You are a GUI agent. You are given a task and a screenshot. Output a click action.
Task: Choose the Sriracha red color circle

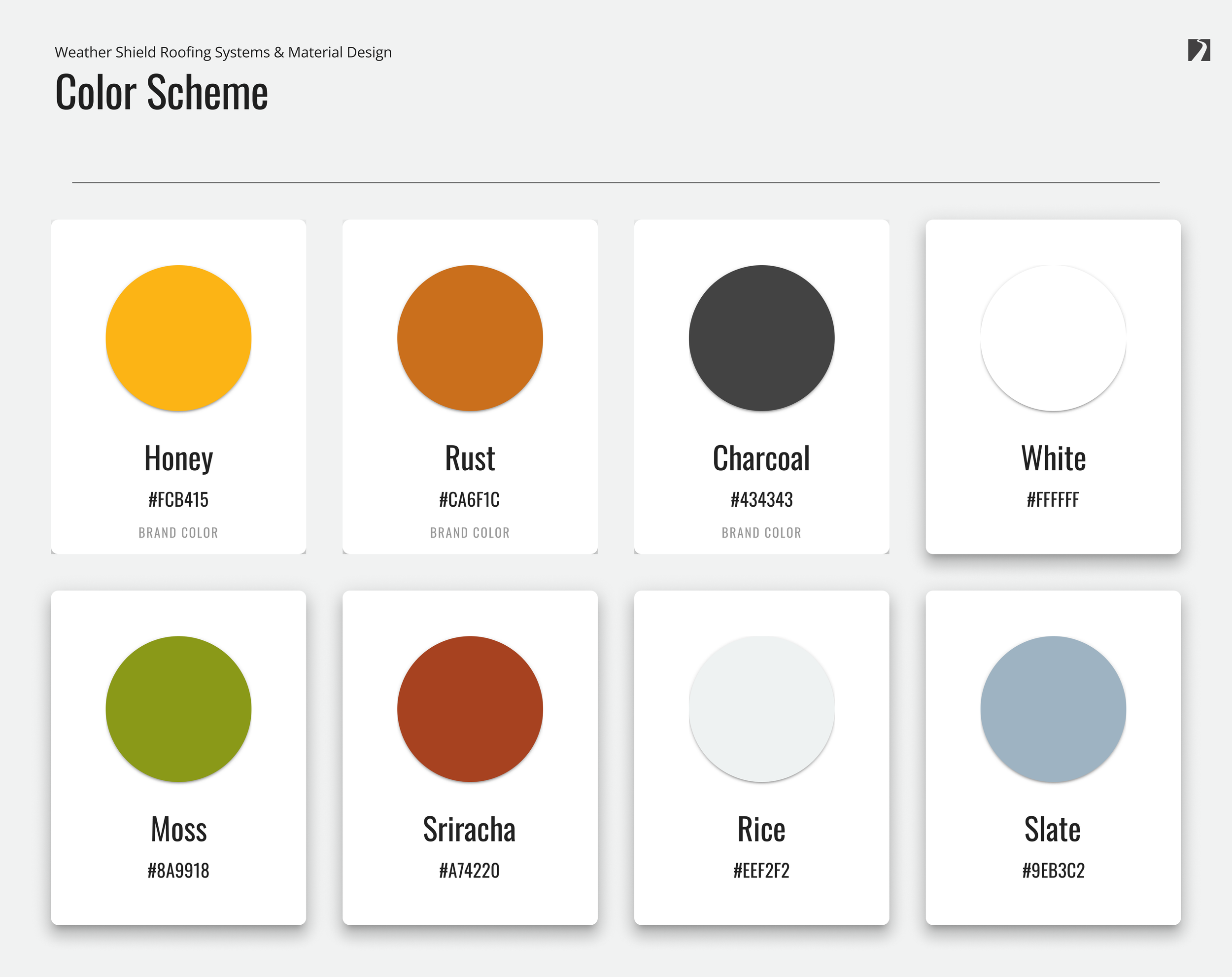(470, 709)
